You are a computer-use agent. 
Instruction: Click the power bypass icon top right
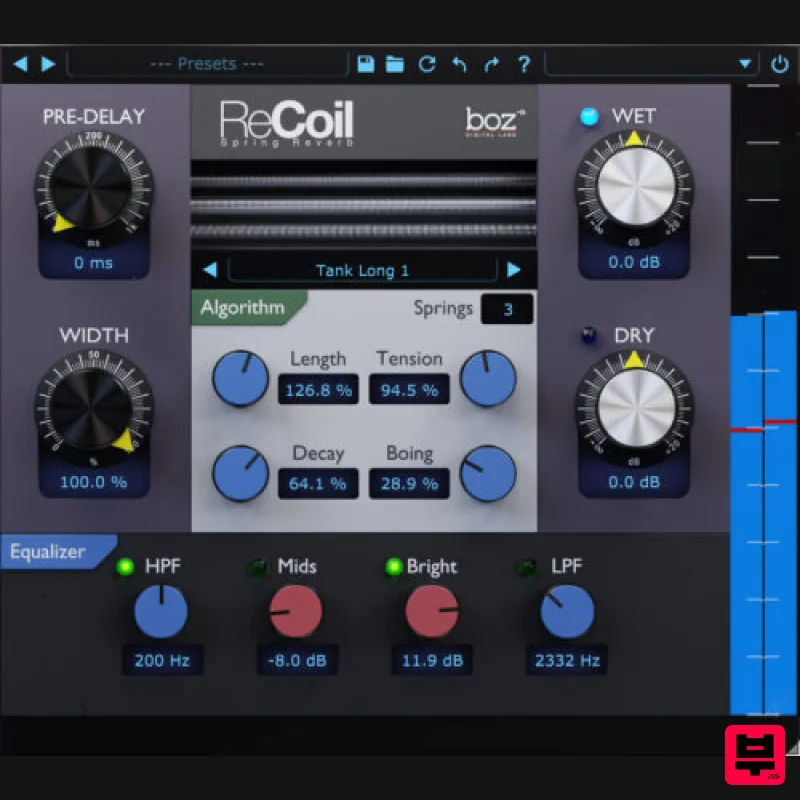coord(779,62)
